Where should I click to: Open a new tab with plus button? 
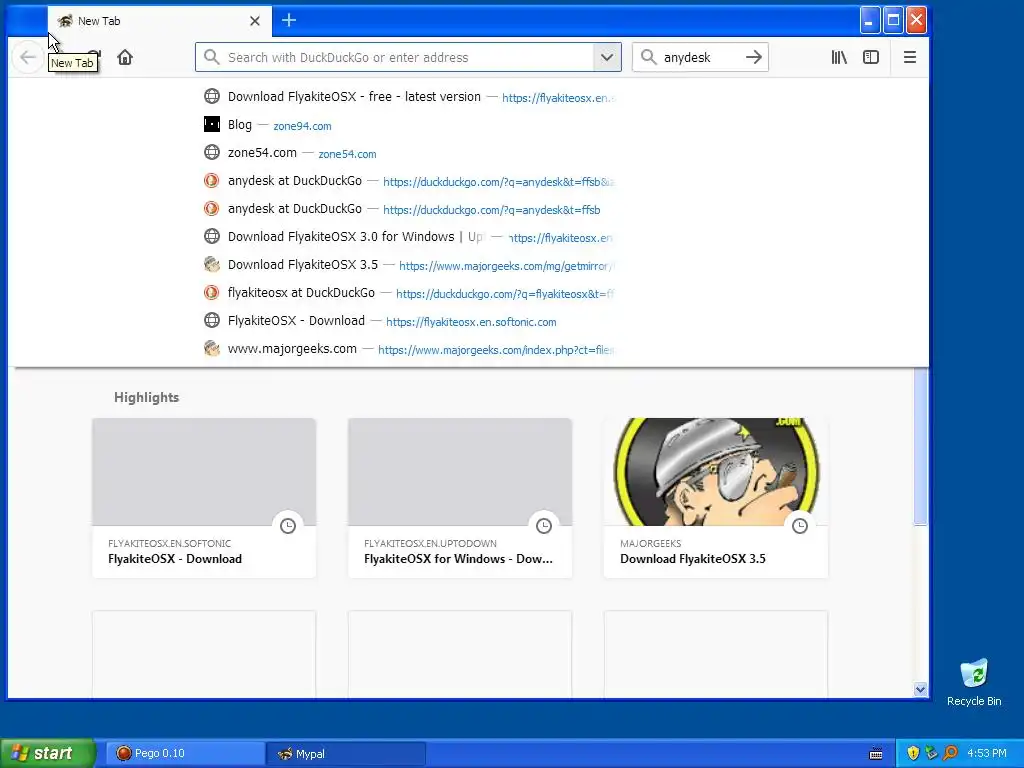pos(289,20)
